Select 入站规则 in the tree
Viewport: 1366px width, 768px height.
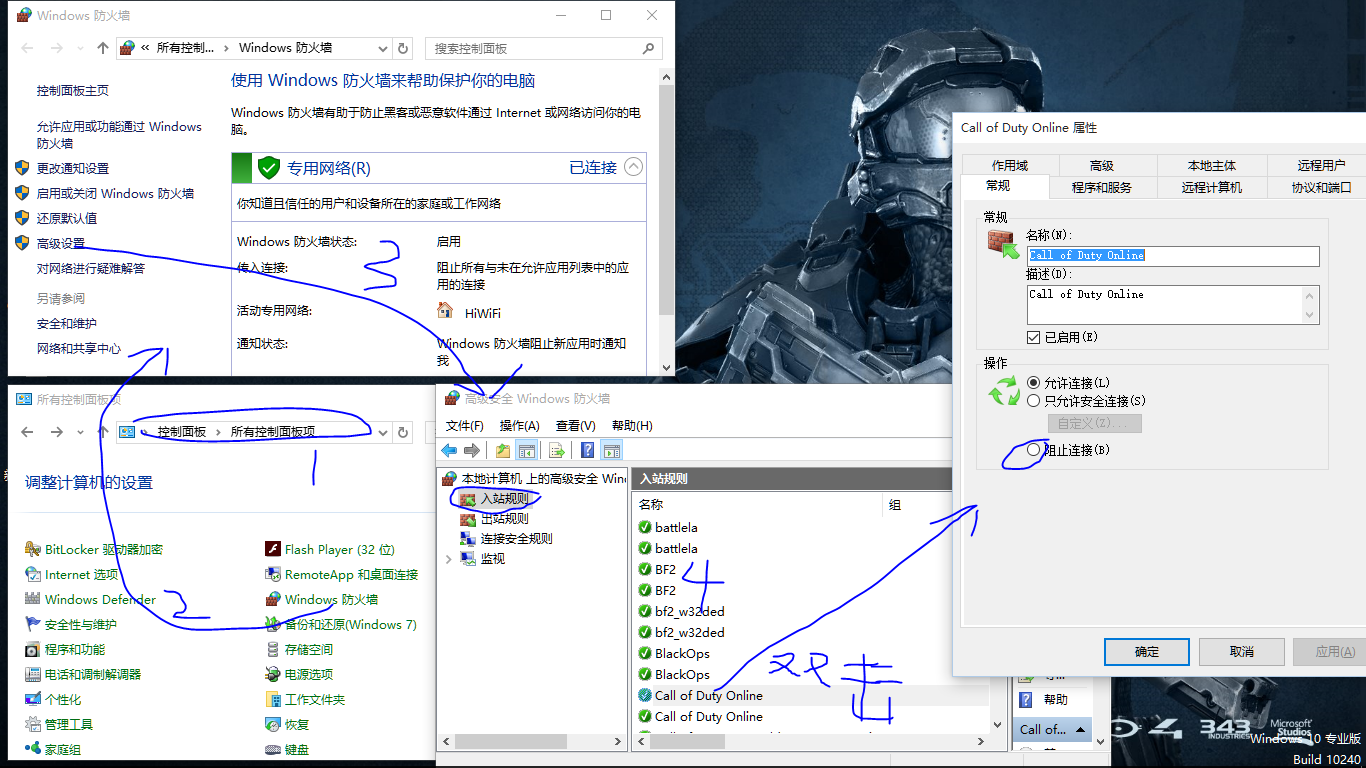tap(504, 498)
